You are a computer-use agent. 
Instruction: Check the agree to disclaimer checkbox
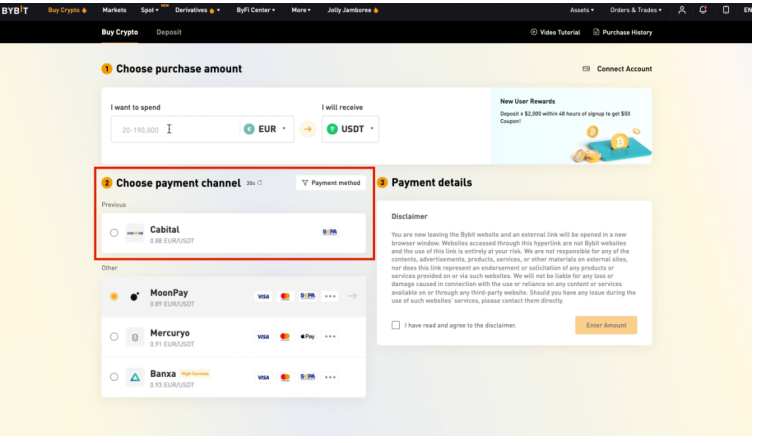[x=395, y=325]
